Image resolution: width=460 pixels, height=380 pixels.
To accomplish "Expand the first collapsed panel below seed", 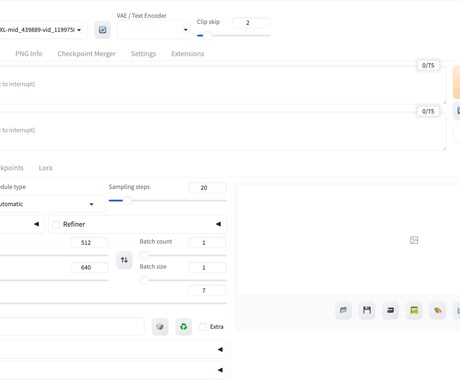I will (x=220, y=349).
